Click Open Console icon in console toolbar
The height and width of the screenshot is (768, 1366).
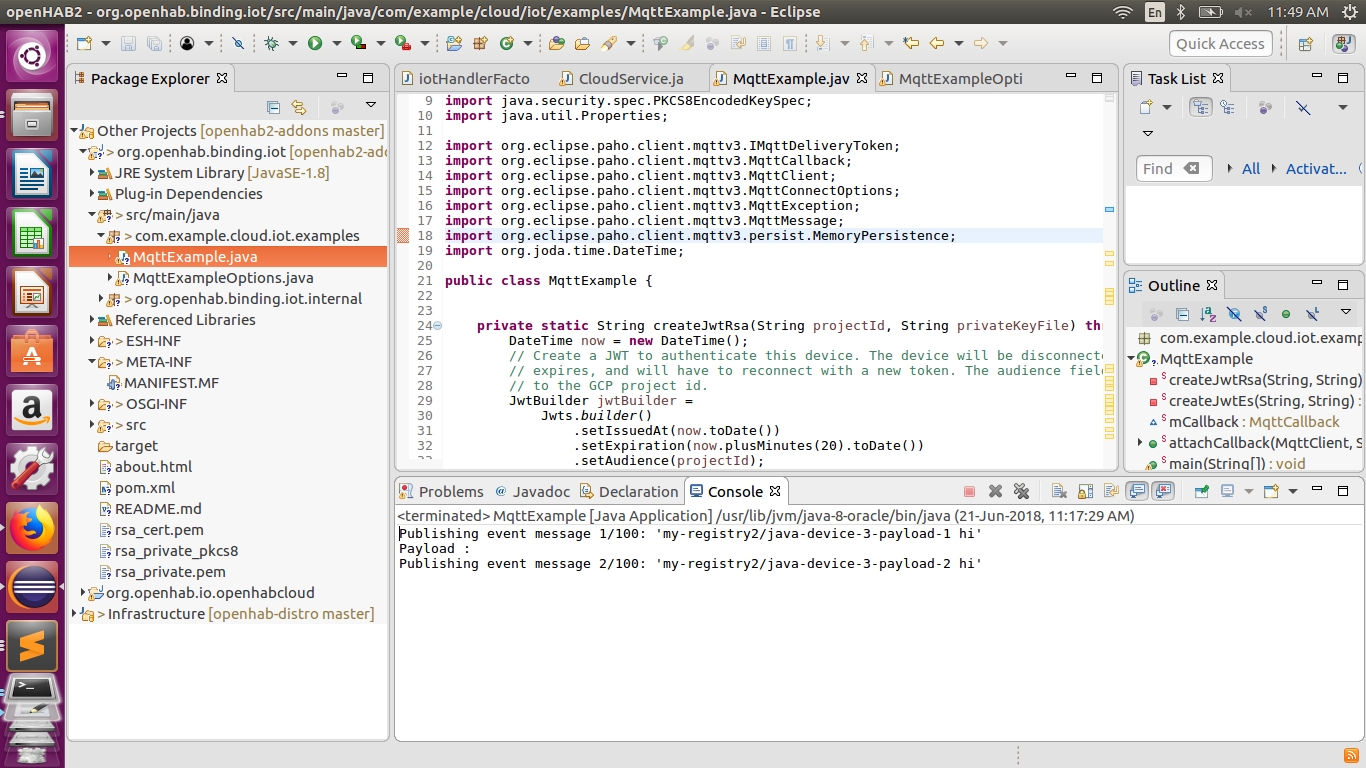(x=1271, y=491)
